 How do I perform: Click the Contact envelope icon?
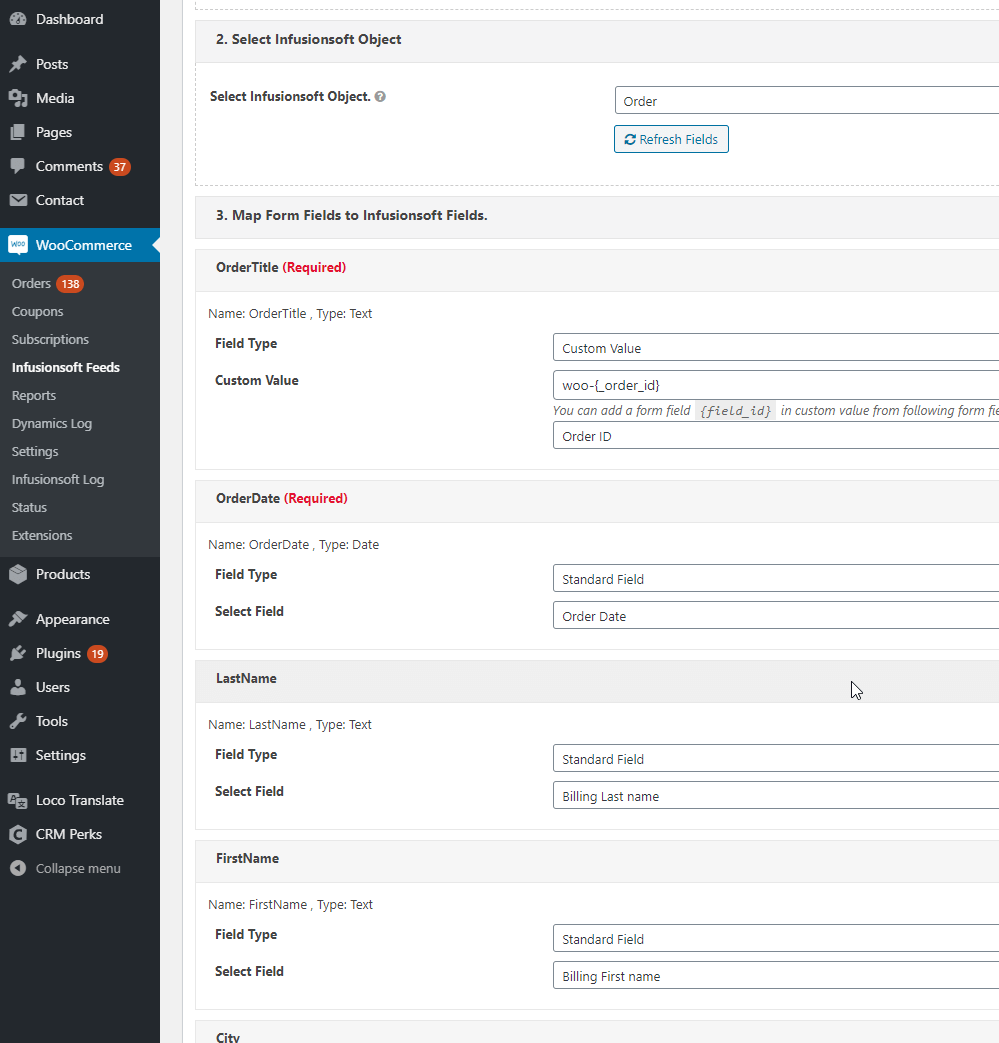pos(18,200)
